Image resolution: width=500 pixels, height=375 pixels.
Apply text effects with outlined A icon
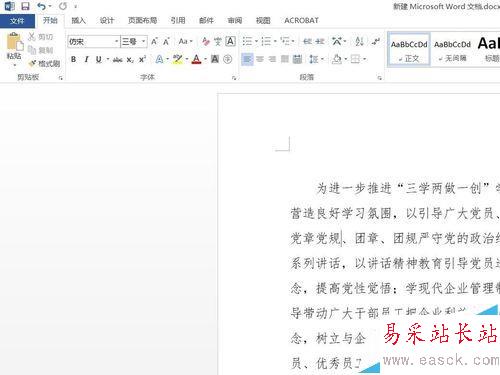pyautogui.click(x=160, y=60)
